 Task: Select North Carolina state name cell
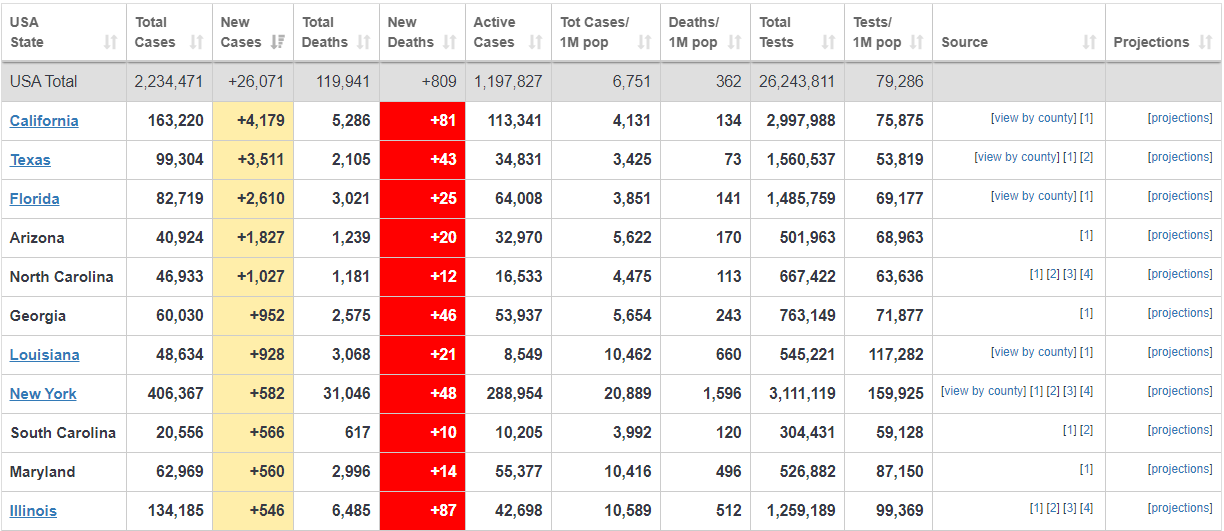63,277
